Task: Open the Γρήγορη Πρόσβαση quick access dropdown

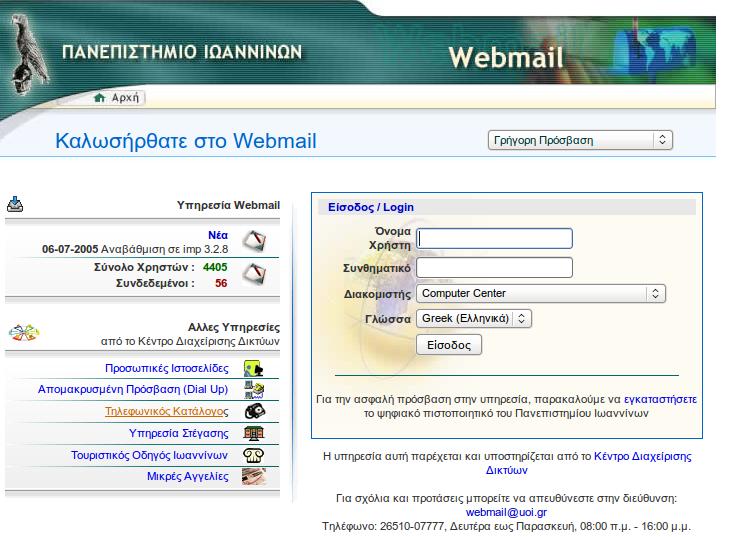Action: [580, 140]
